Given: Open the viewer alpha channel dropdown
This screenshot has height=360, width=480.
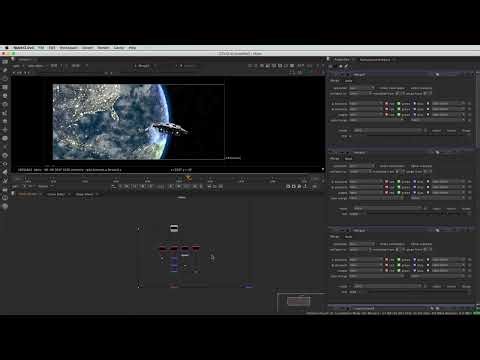Looking at the screenshot, I should pyautogui.click(x=36, y=66).
